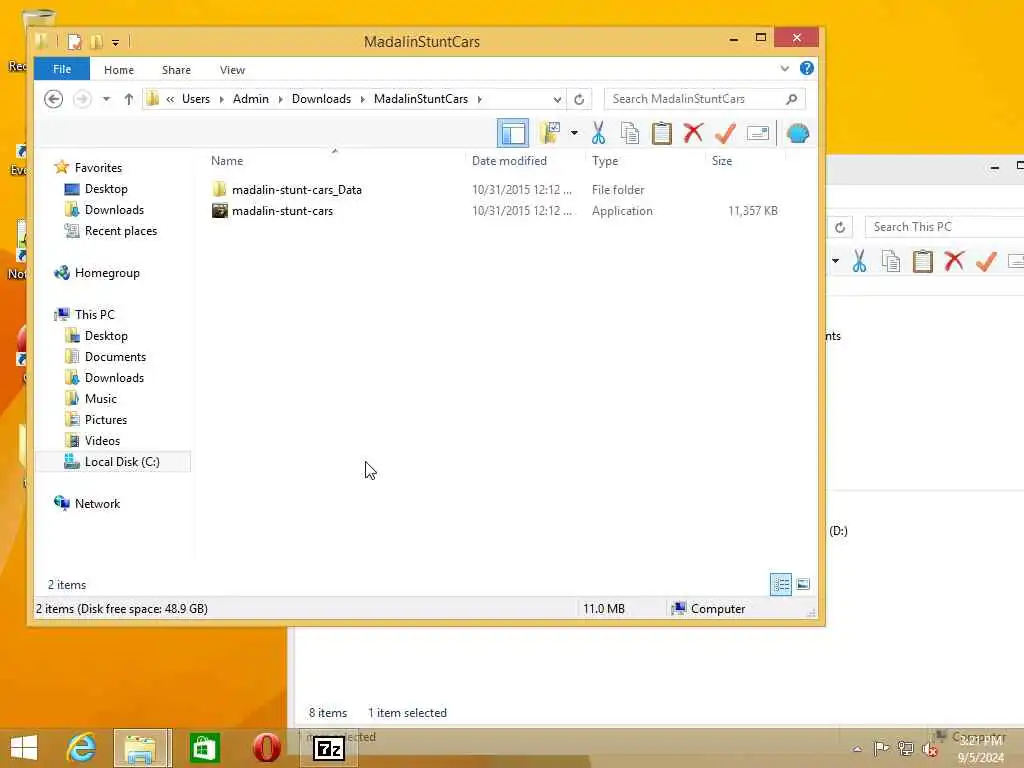
Task: Open Videos under This PC
Action: [x=103, y=440]
